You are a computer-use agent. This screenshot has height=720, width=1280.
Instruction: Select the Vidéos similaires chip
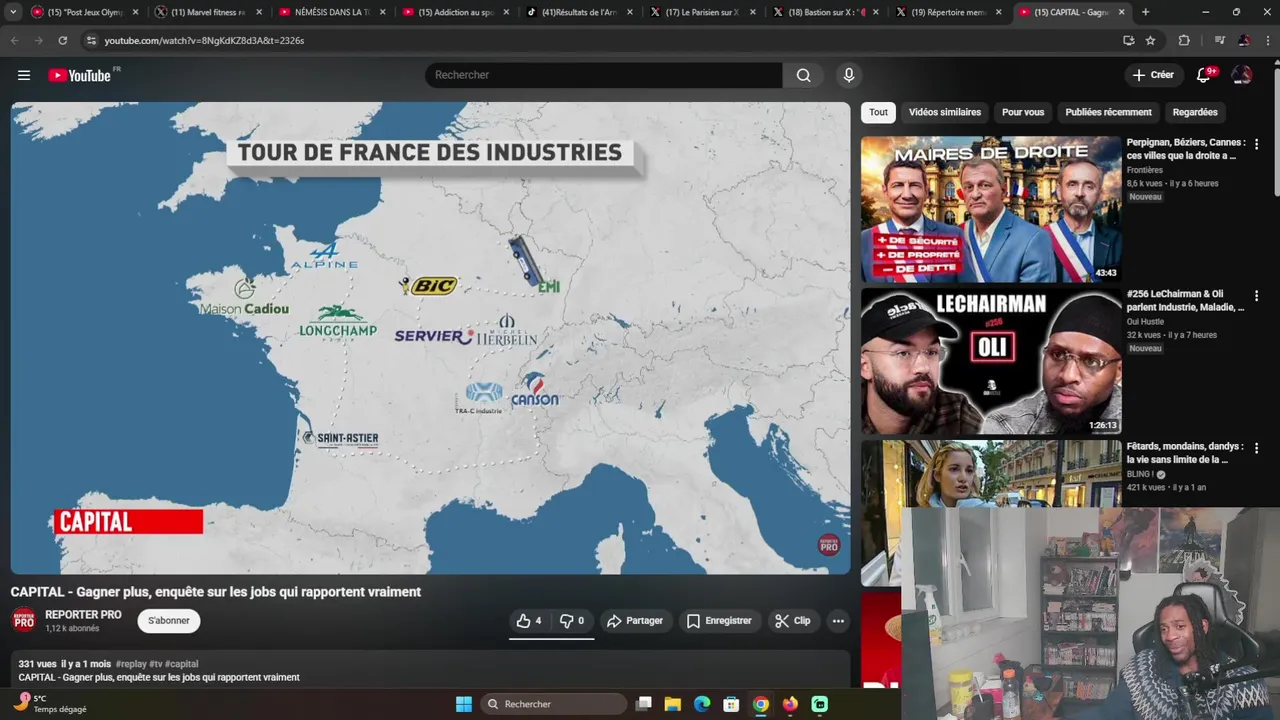(x=945, y=112)
